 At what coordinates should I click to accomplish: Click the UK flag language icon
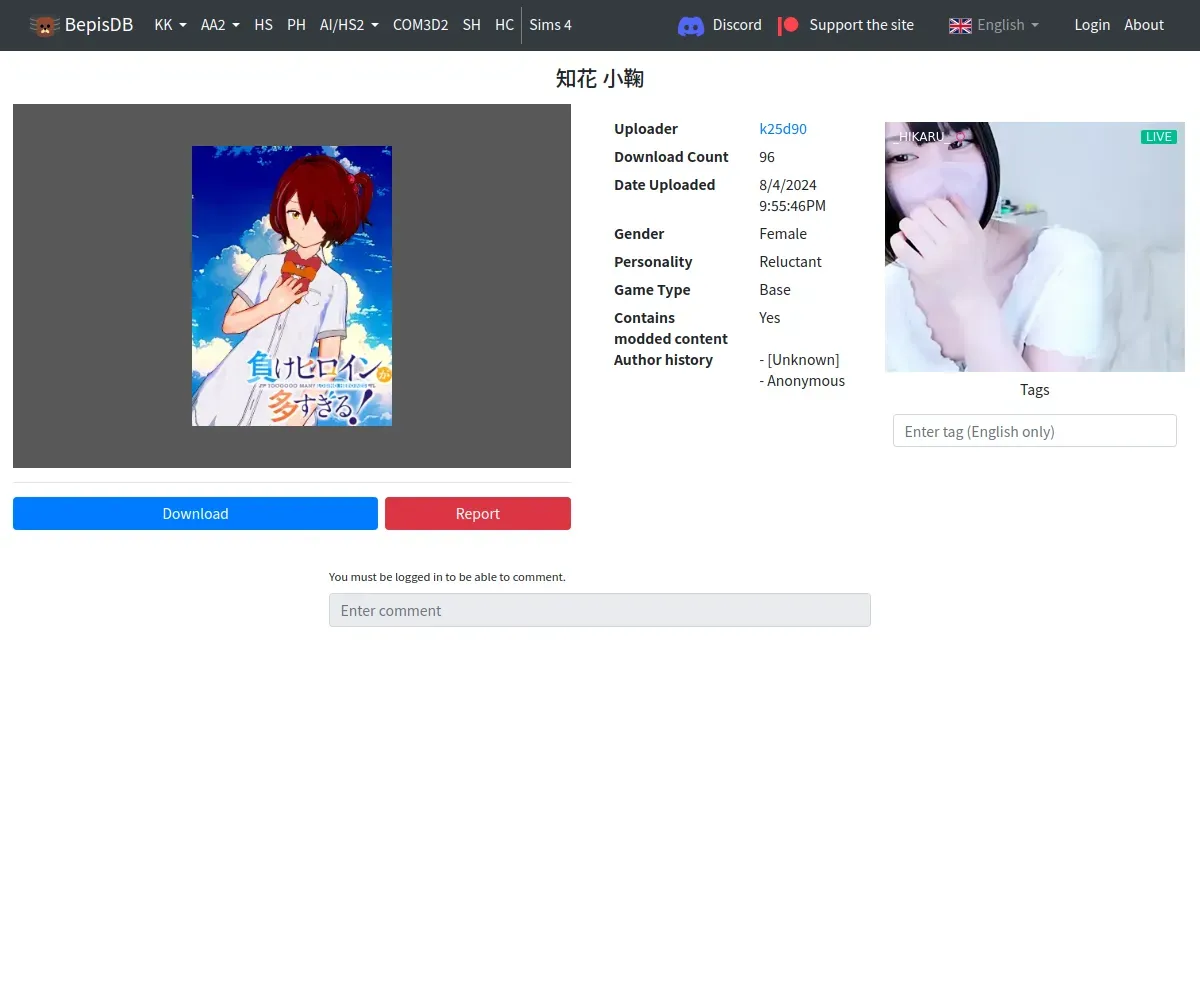point(960,25)
